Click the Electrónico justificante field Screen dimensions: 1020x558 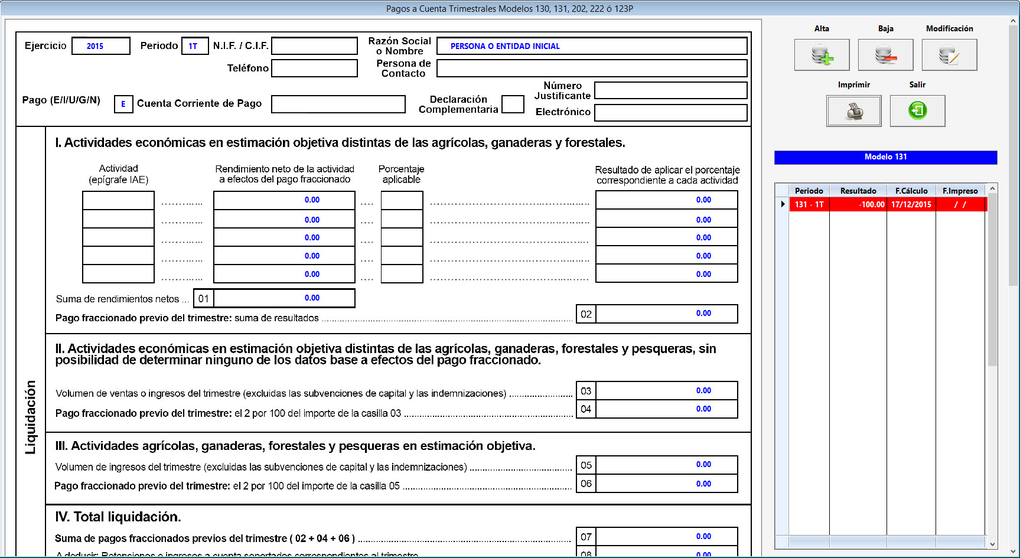(671, 113)
